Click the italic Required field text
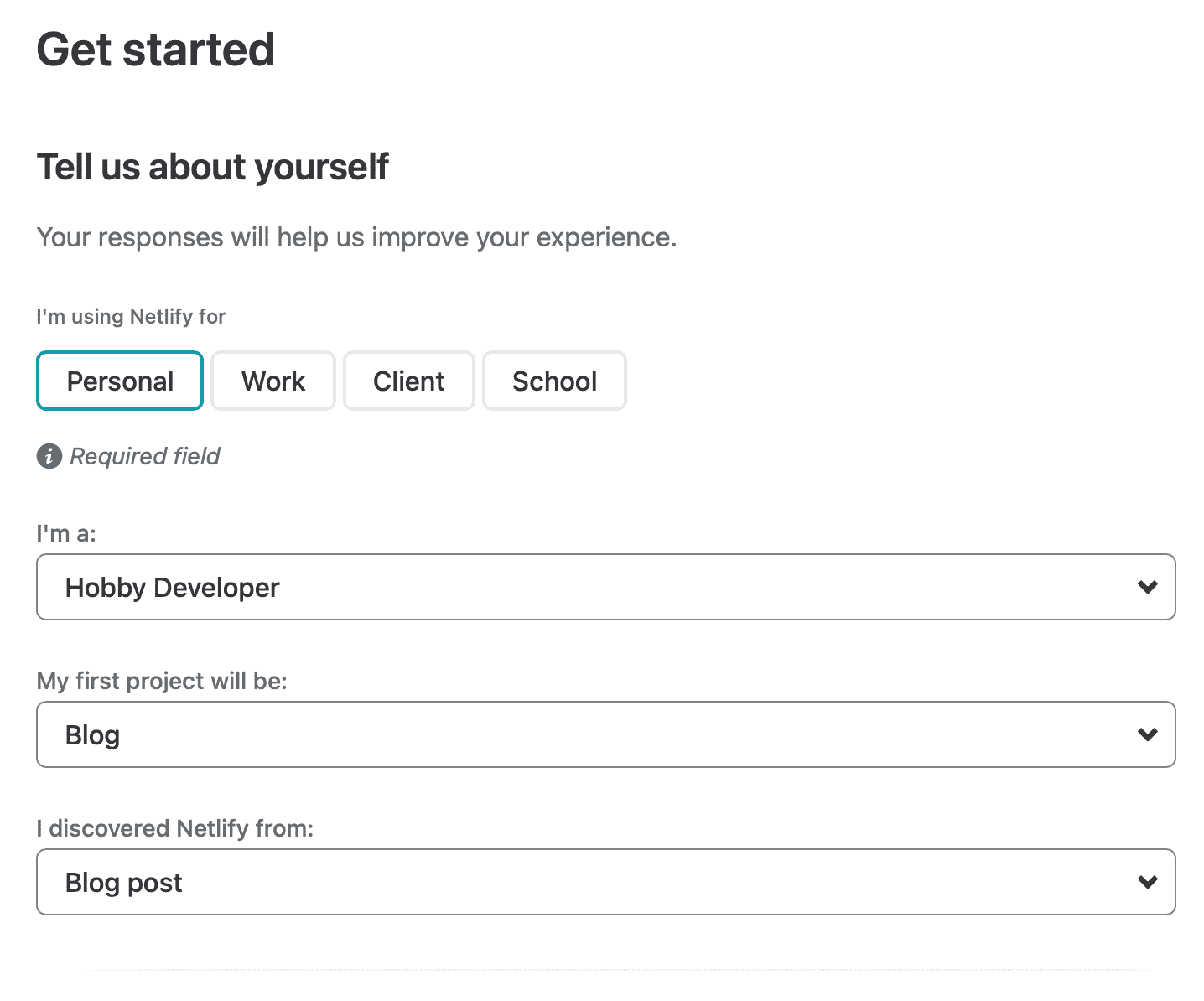 [x=145, y=456]
